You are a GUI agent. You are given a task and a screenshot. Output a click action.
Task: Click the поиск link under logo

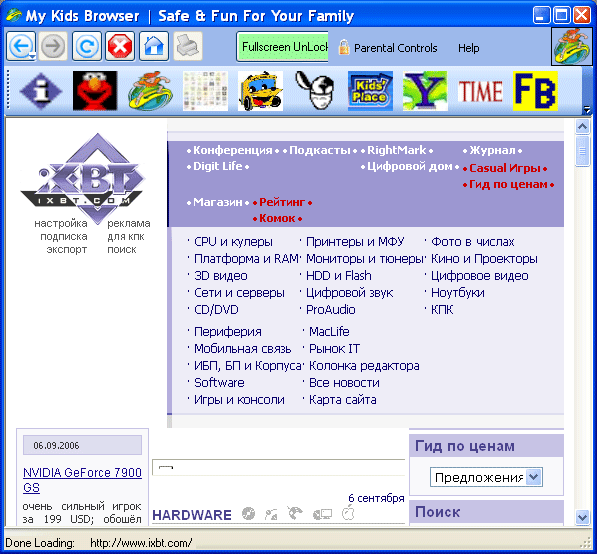122,249
